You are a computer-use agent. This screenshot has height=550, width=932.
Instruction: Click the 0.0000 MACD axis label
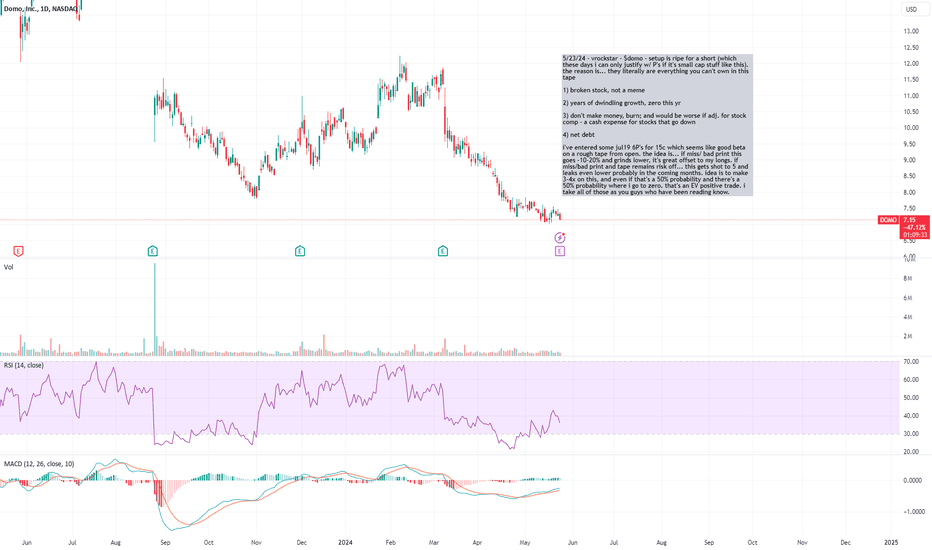tap(914, 480)
